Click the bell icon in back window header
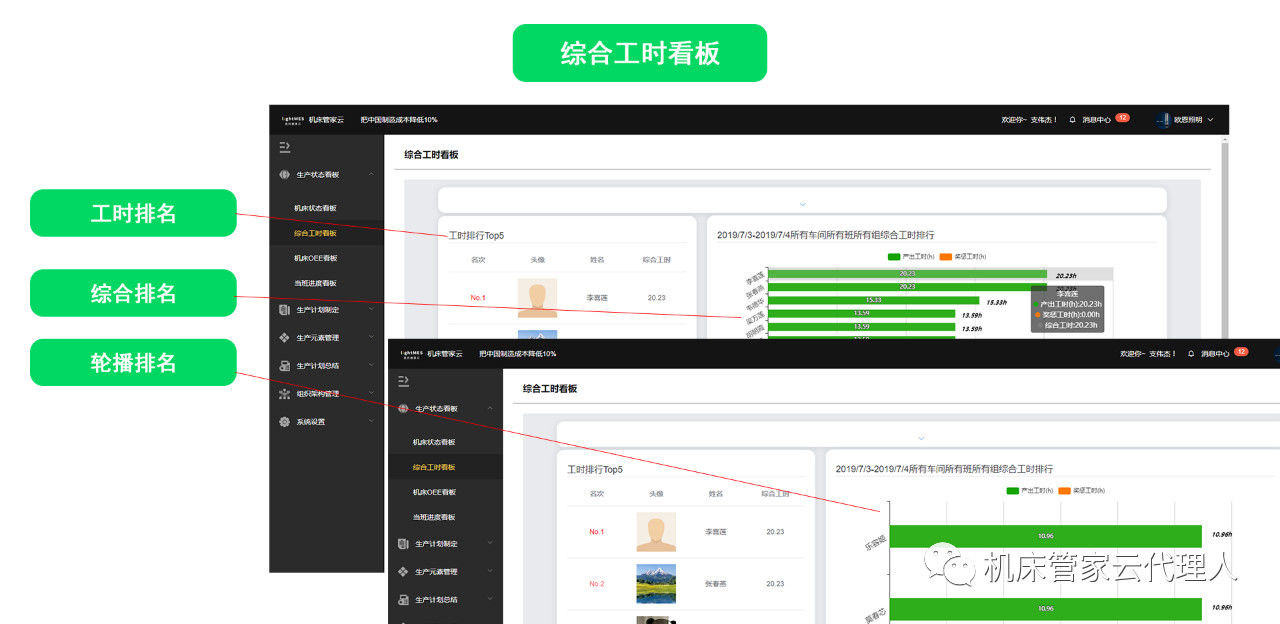This screenshot has height=624, width=1280. pyautogui.click(x=1072, y=120)
